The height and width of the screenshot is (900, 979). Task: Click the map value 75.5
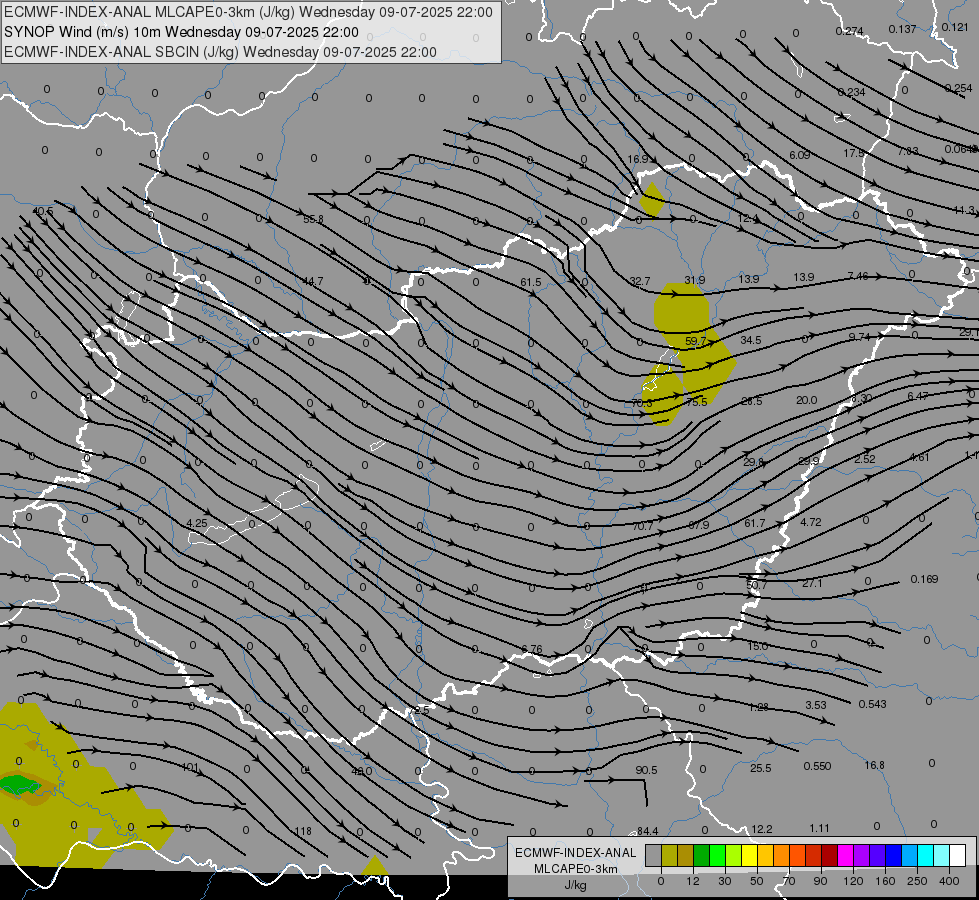tap(696, 402)
